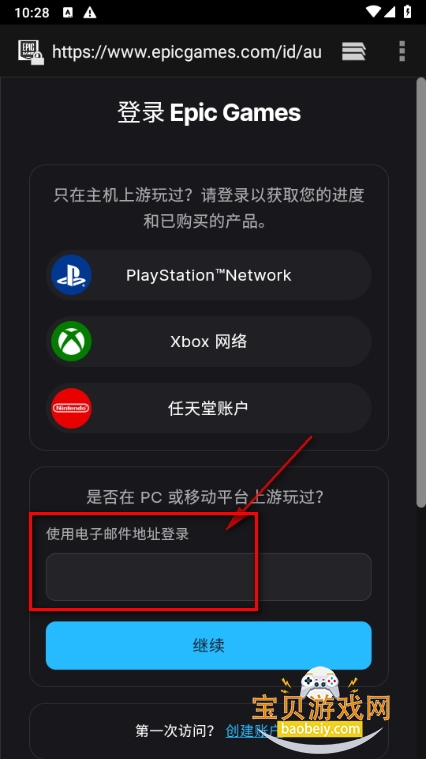Tap the PlayStation logo icon

tap(71, 275)
